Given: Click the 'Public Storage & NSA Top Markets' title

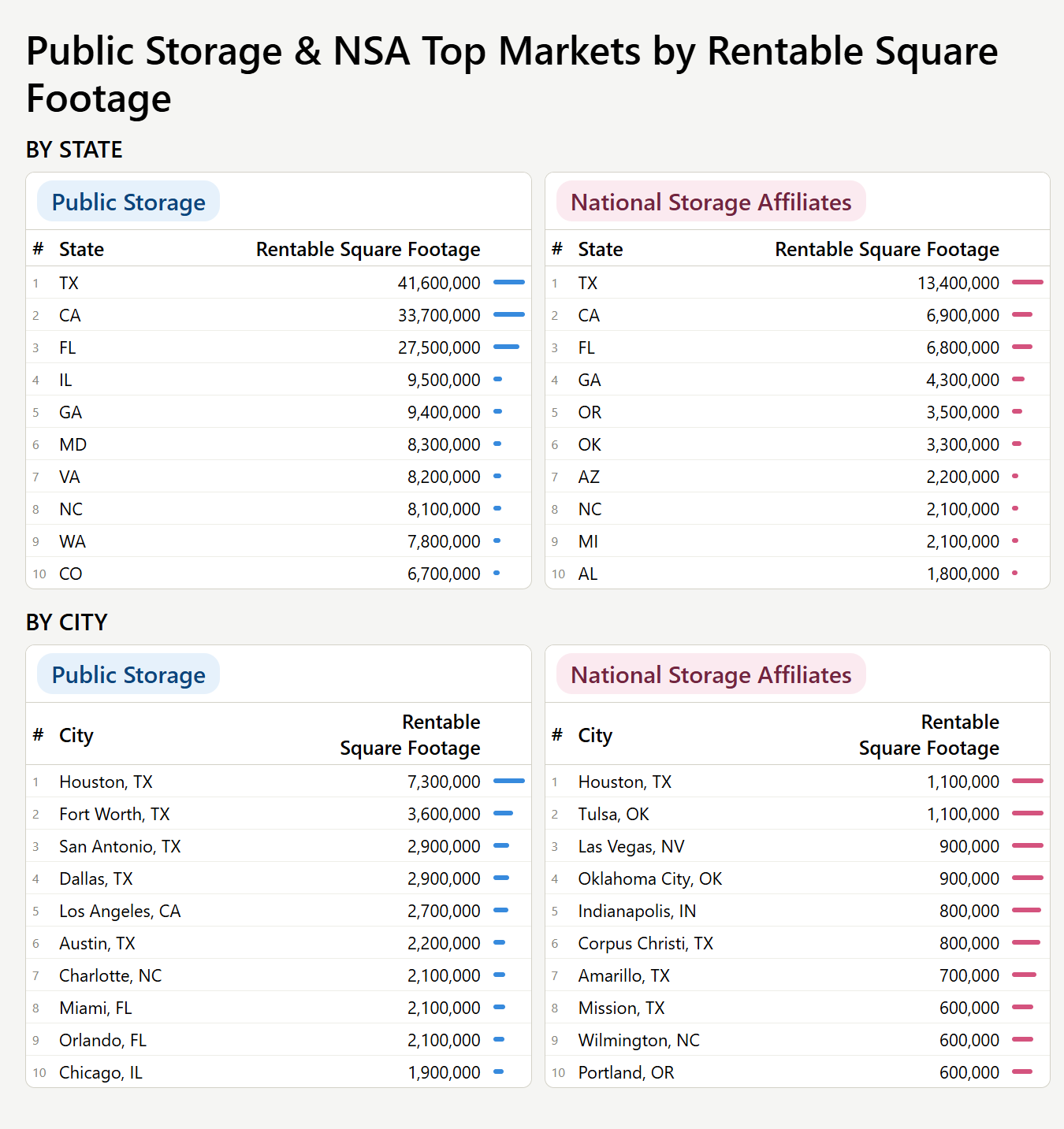Looking at the screenshot, I should (x=512, y=75).
